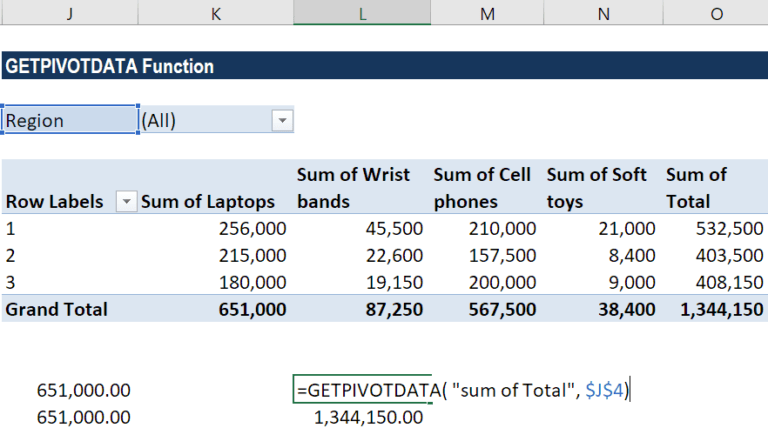
Task: Open the Region filter dropdown arrow
Action: pos(282,121)
